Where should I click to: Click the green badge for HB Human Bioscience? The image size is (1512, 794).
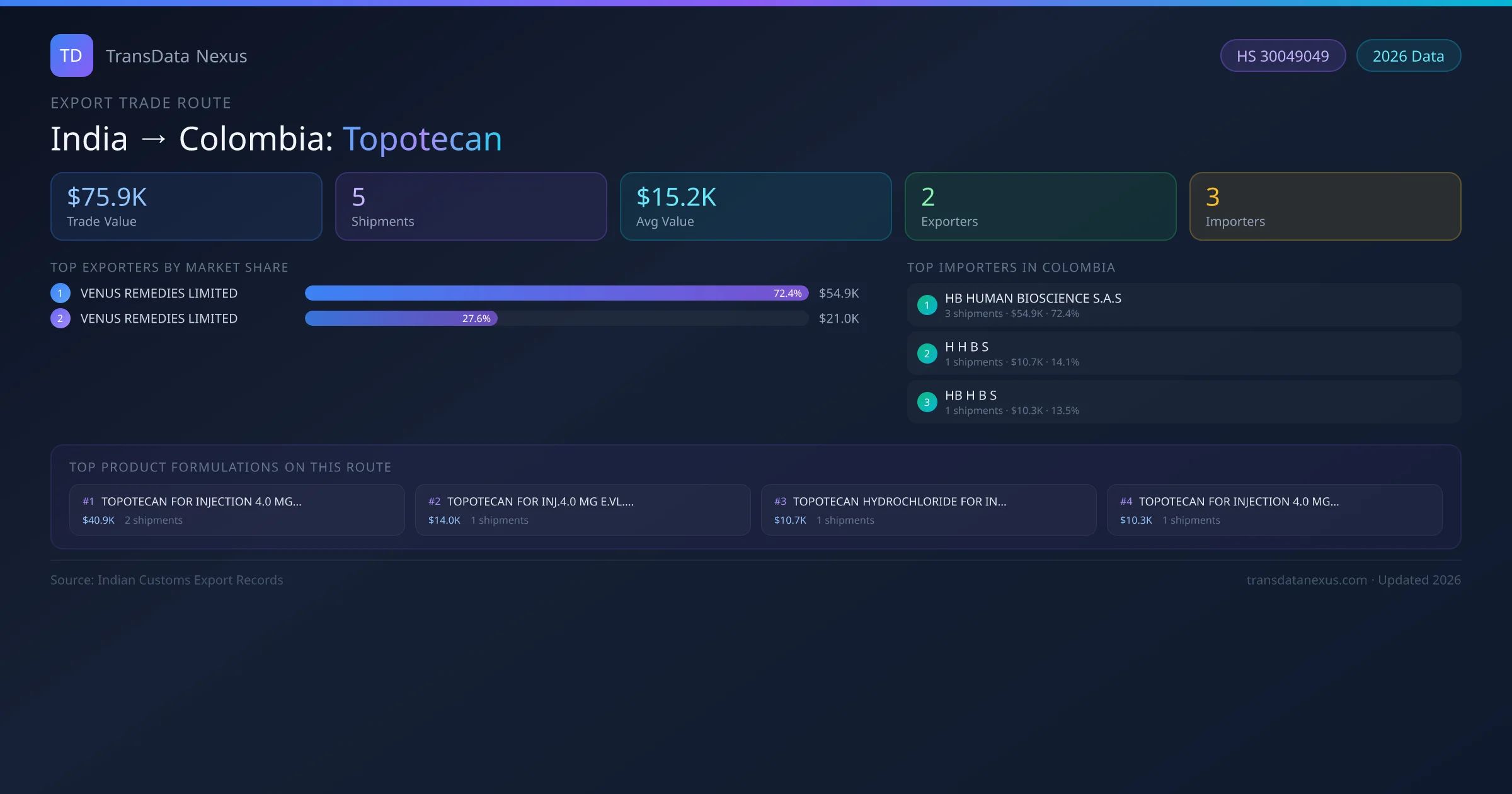click(x=927, y=304)
